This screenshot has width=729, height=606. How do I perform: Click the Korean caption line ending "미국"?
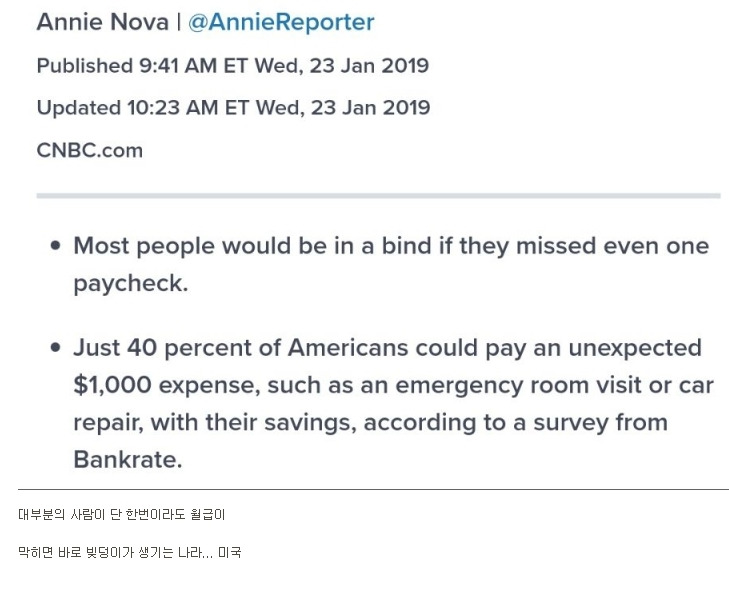pyautogui.click(x=130, y=551)
